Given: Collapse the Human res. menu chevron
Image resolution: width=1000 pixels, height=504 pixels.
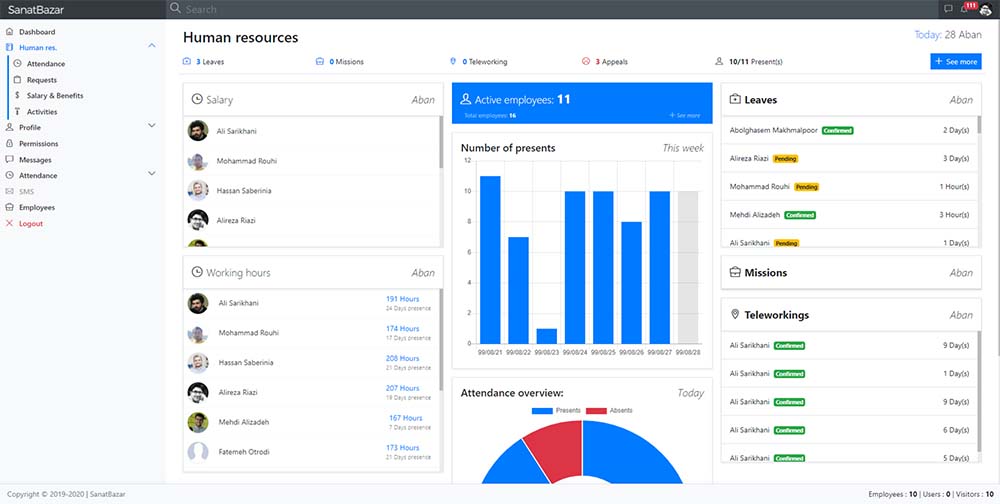Looking at the screenshot, I should (x=152, y=46).
